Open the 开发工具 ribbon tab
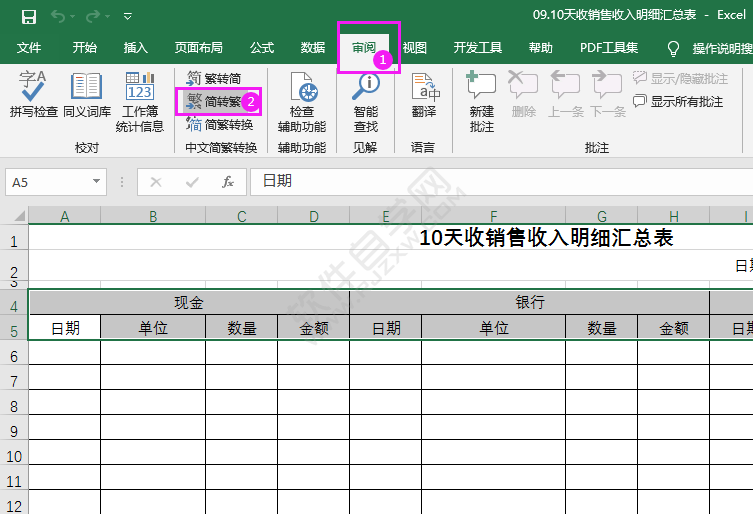The width and height of the screenshot is (753, 514). [477, 48]
